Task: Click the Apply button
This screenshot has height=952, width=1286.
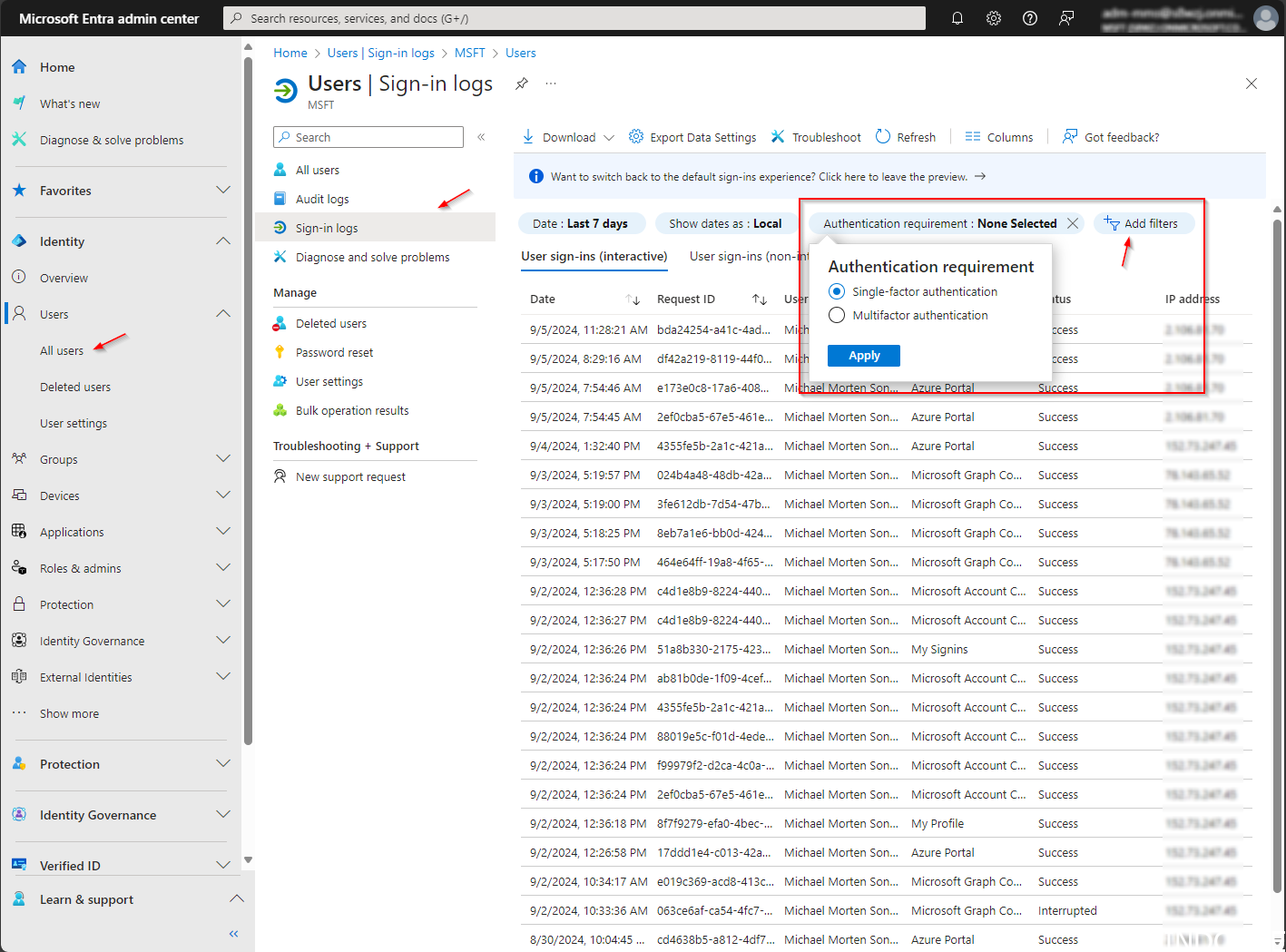Action: pos(864,356)
